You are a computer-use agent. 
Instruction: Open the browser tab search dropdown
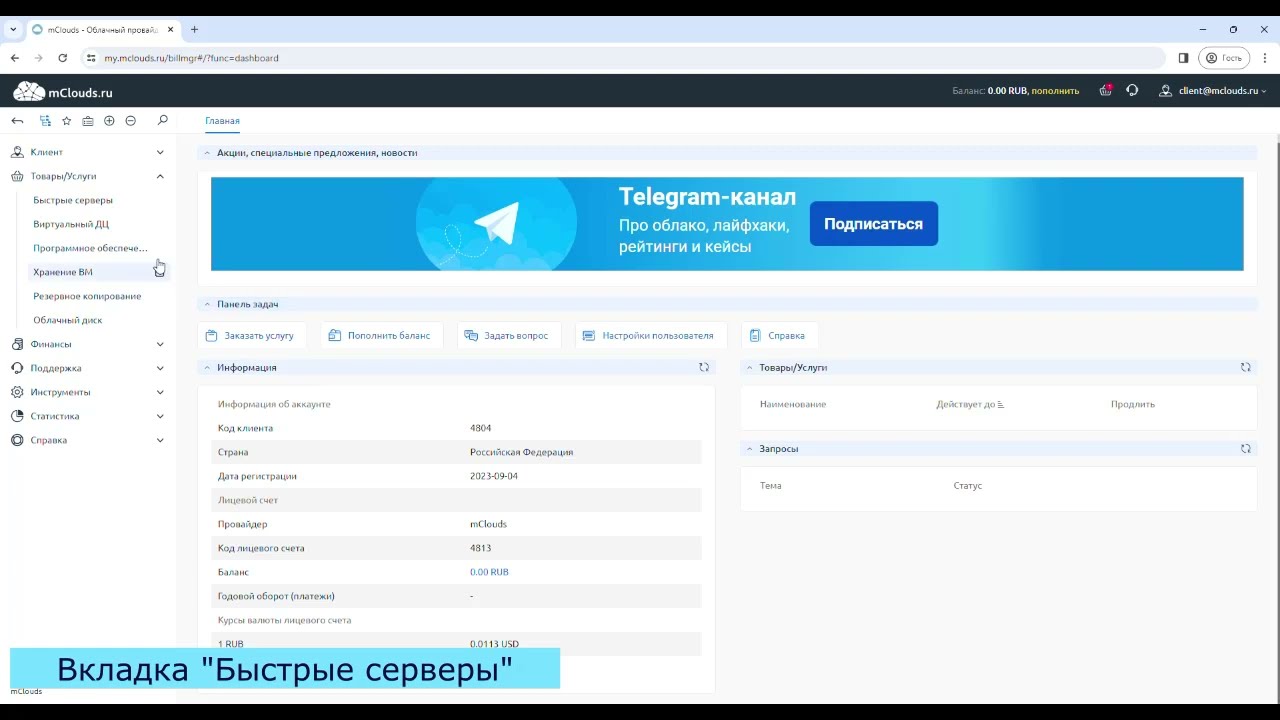click(13, 30)
